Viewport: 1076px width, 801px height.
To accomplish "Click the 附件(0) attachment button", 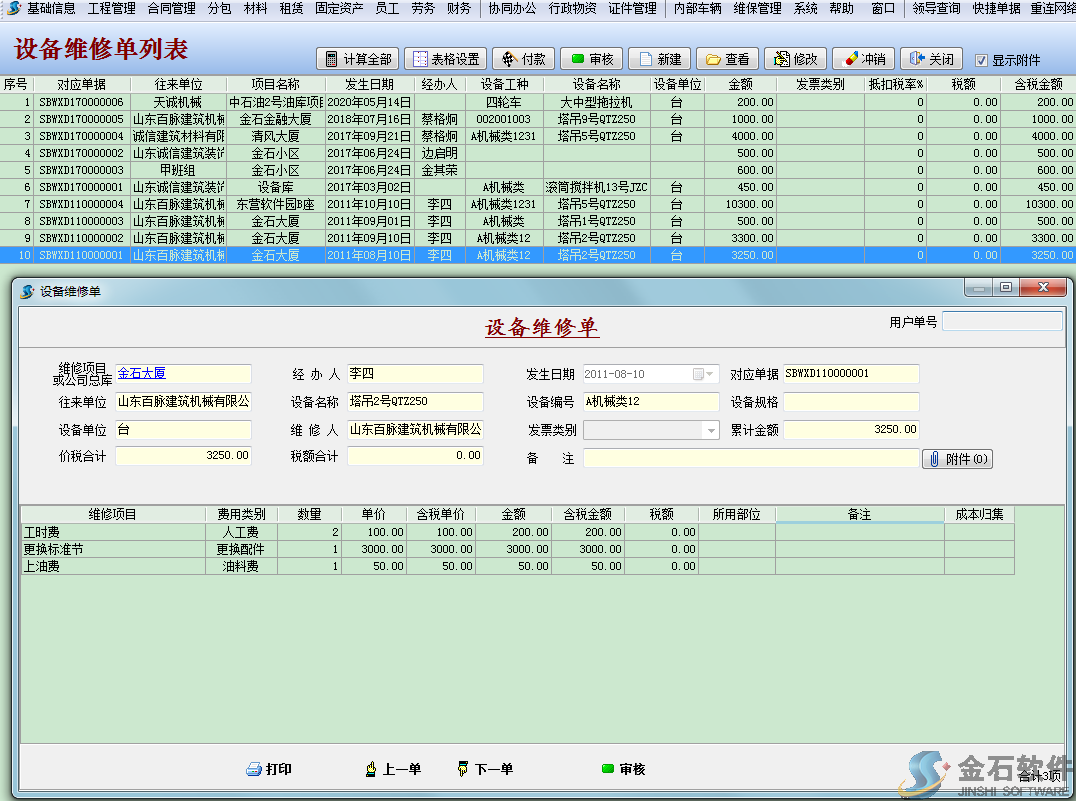I will 956,458.
